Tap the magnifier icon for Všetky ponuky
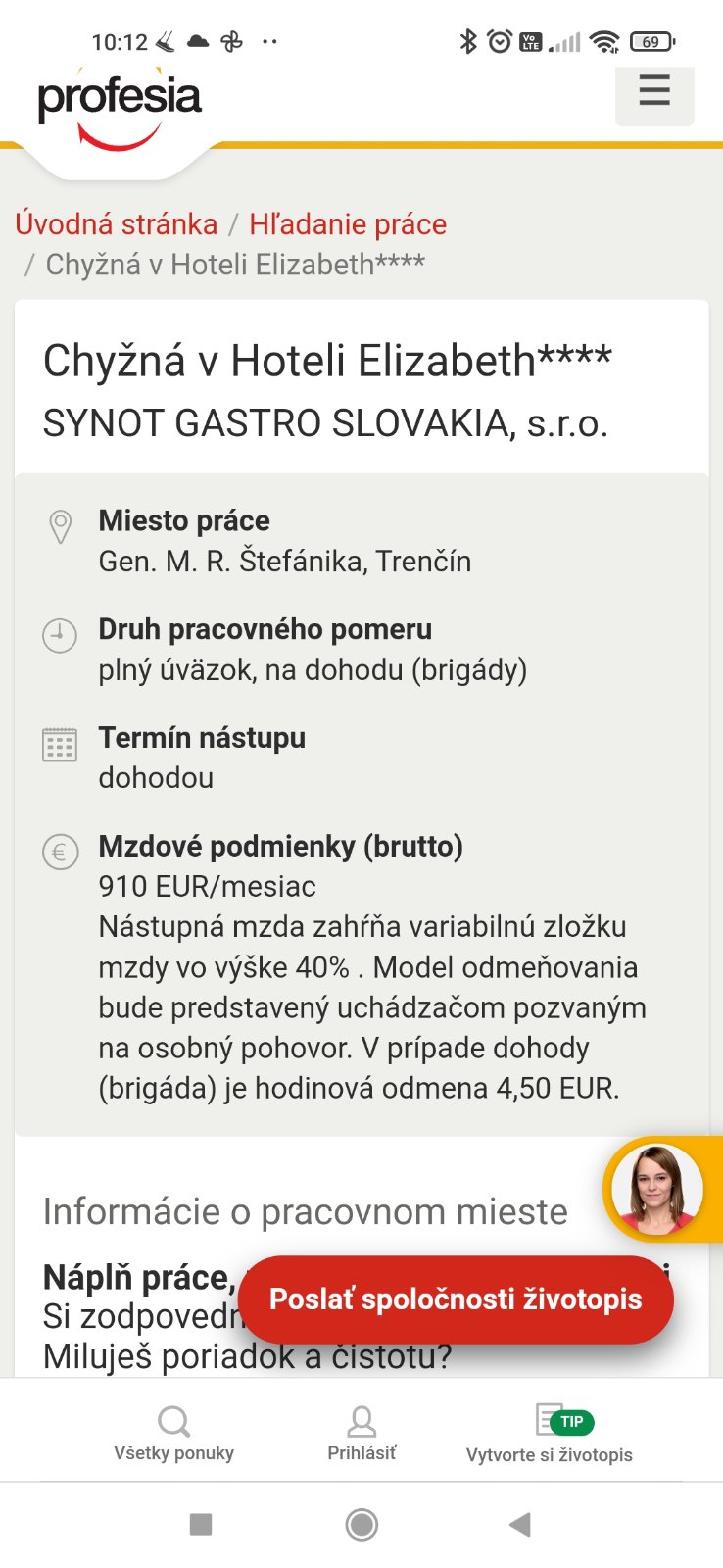The width and height of the screenshot is (723, 1568). tap(173, 1420)
